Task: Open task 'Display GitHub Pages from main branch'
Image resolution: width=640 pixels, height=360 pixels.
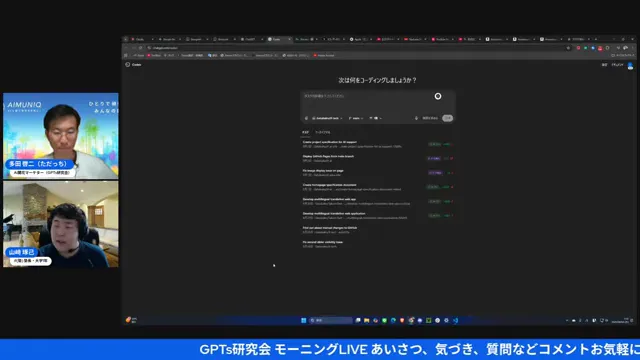Action: (378, 158)
